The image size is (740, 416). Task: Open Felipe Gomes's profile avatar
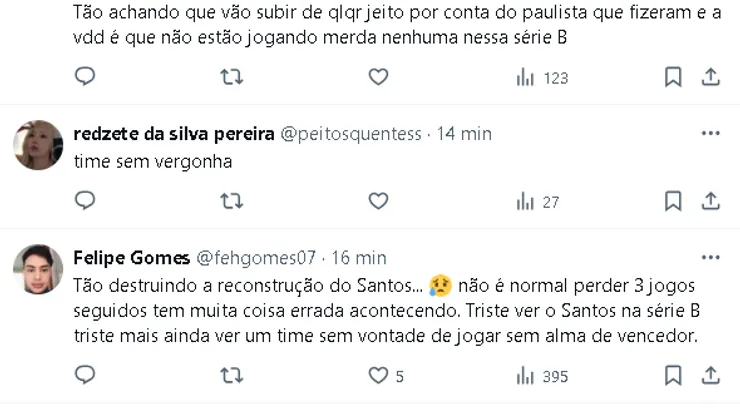pyautogui.click(x=38, y=269)
